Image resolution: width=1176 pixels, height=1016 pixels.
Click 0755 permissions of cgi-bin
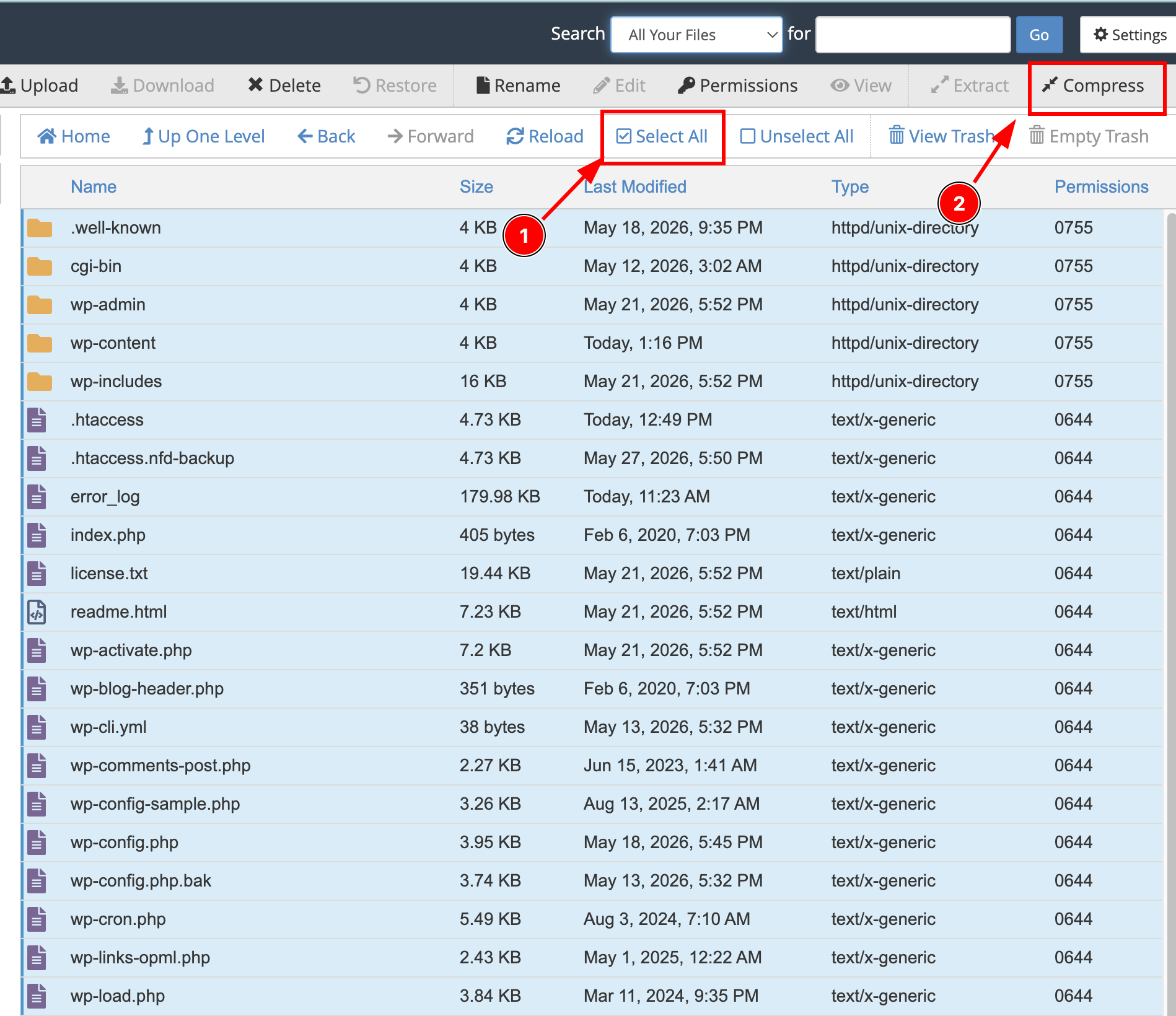1074,266
